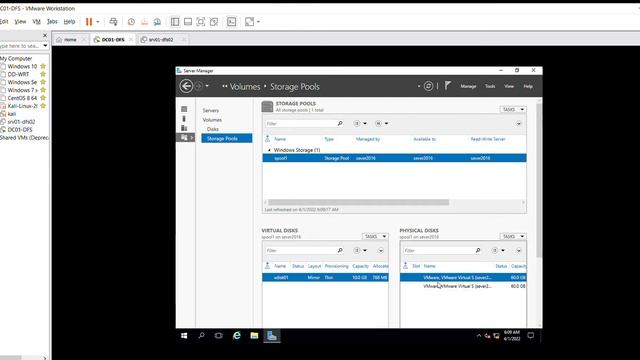640x360 pixels.
Task: Click the search magnifier in Virtual Disks filter
Action: pyautogui.click(x=340, y=250)
